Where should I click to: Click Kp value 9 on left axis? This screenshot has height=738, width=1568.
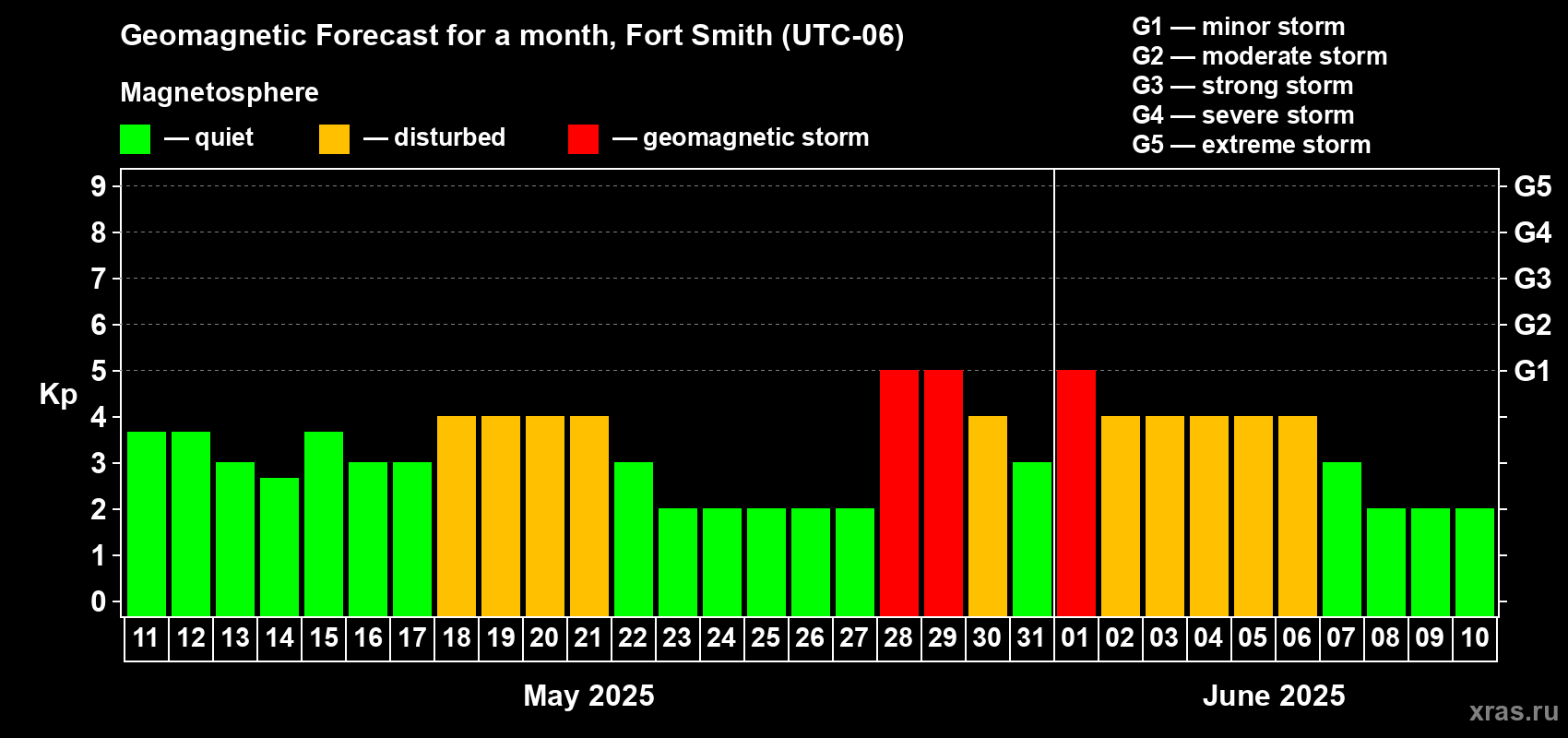pos(99,186)
